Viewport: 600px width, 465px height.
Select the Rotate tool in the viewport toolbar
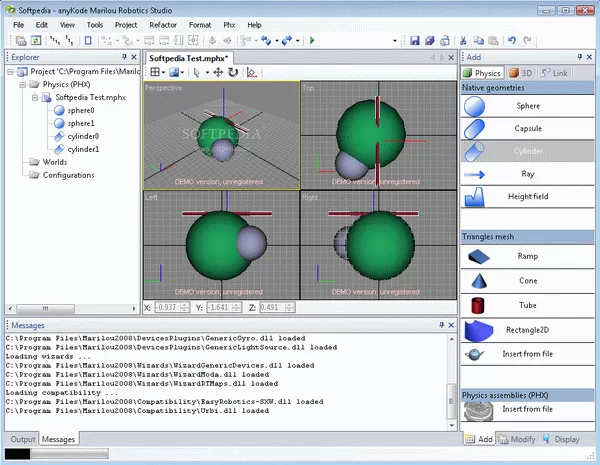pos(233,72)
